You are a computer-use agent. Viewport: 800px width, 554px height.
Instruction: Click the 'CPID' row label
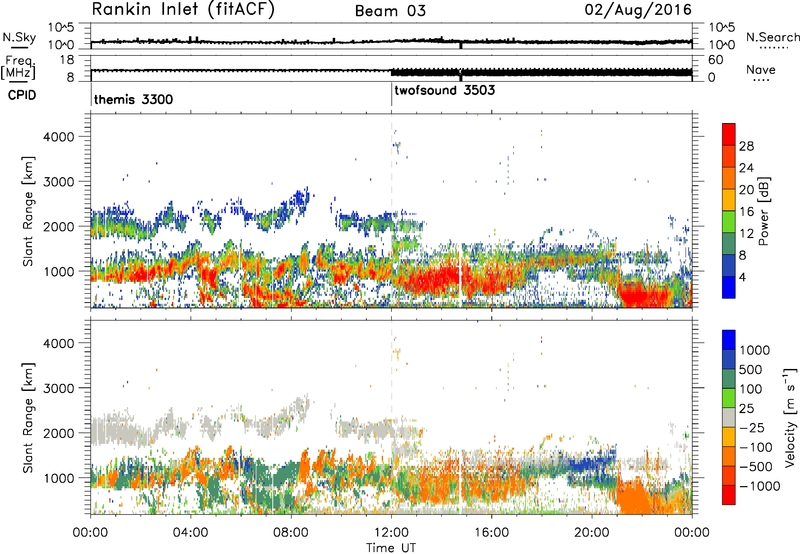pyautogui.click(x=22, y=95)
